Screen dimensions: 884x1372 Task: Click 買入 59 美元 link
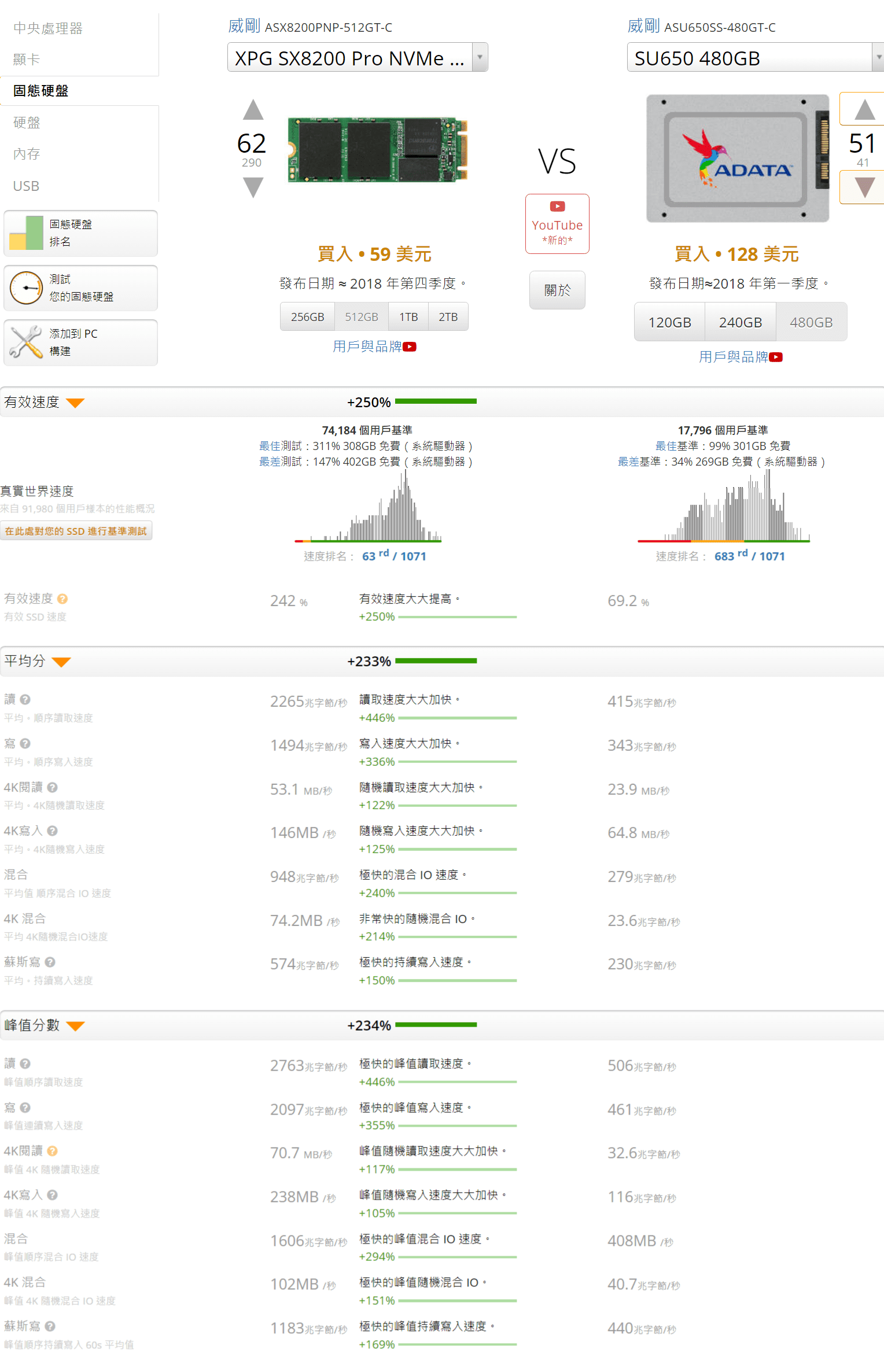[x=374, y=254]
